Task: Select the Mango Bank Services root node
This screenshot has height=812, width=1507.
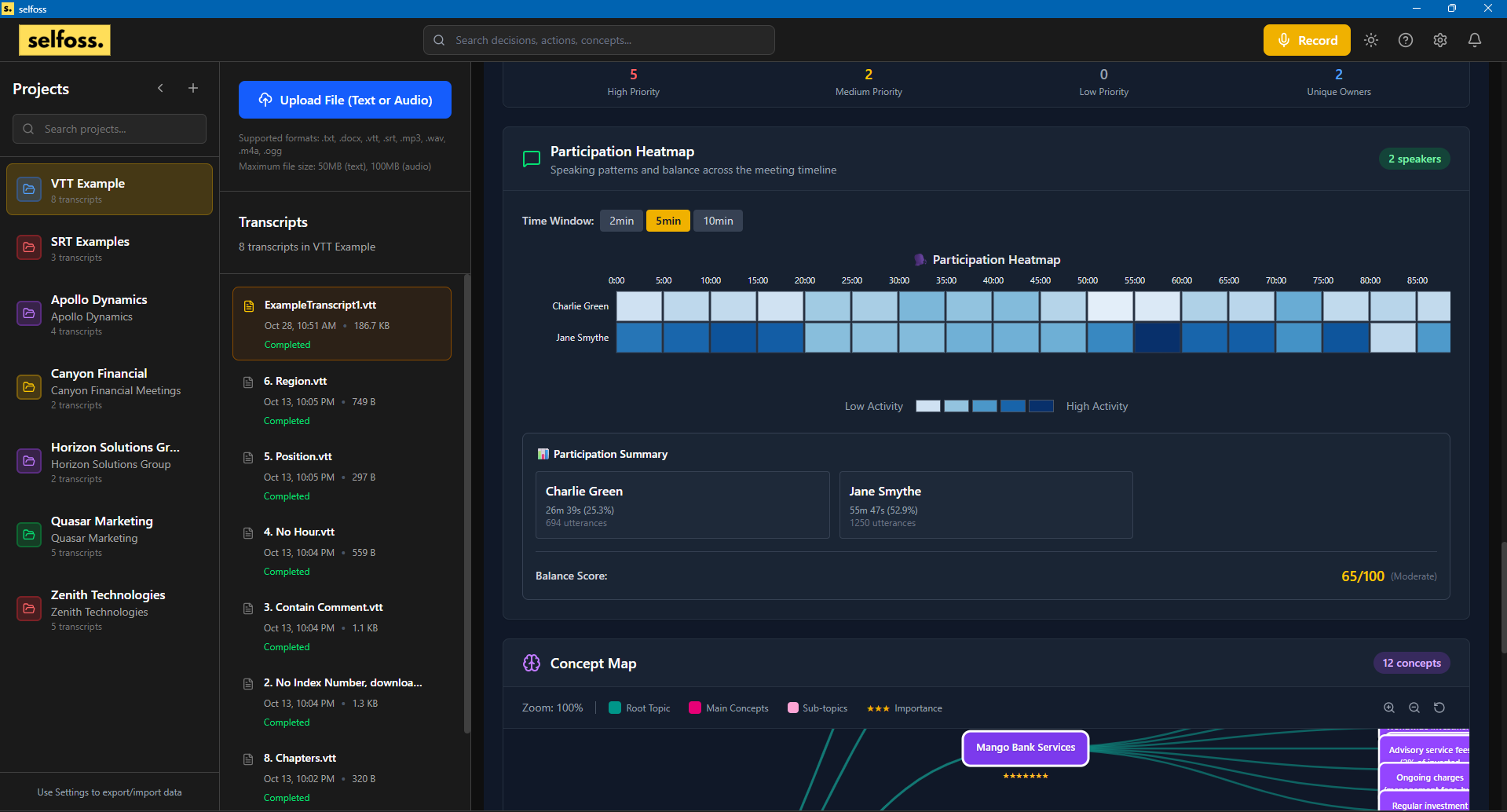Action: (1026, 748)
